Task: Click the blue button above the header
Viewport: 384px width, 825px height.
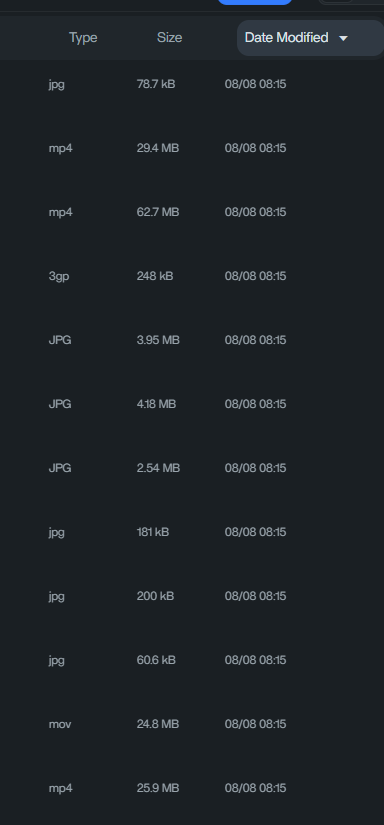Action: pos(255,2)
